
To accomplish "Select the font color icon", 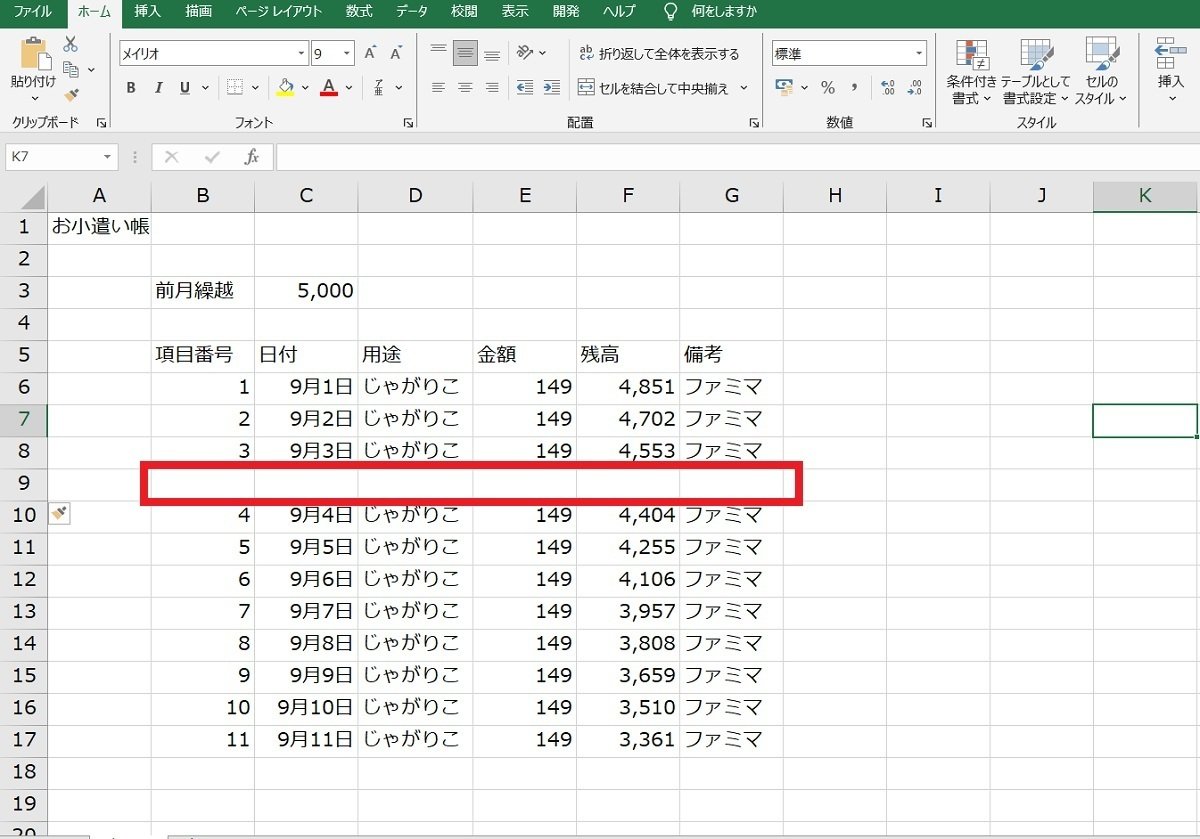I will coord(328,88).
